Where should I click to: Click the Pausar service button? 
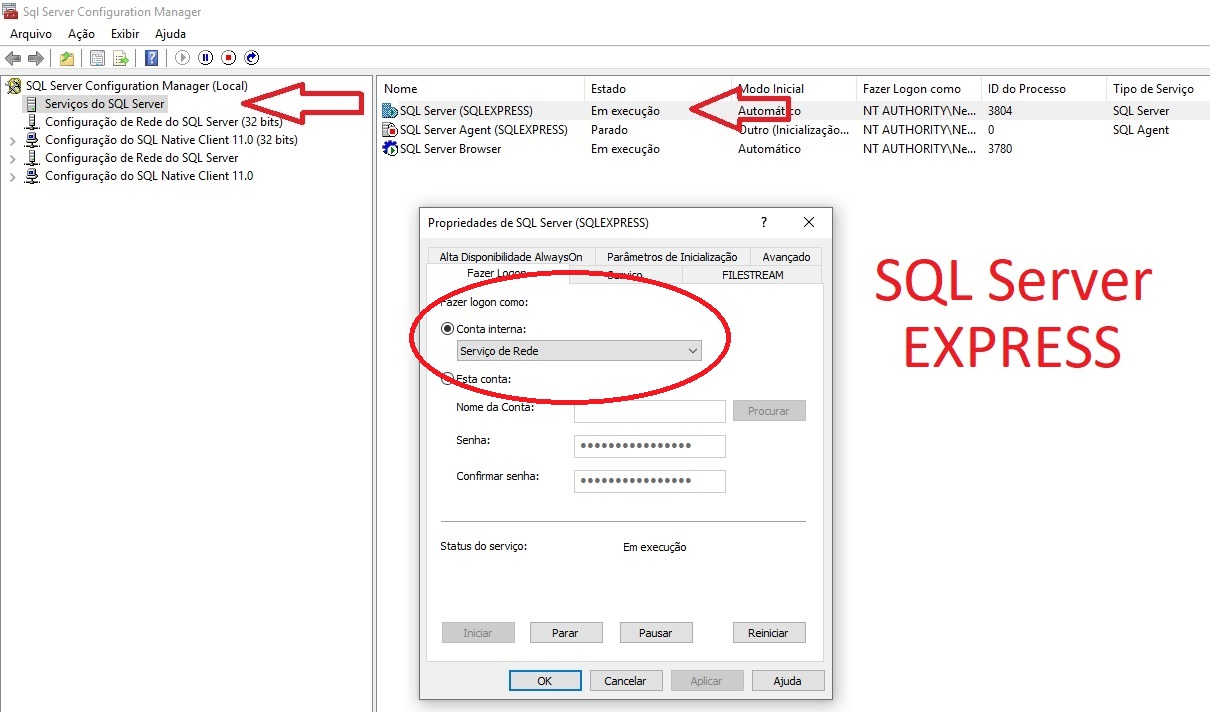click(656, 632)
